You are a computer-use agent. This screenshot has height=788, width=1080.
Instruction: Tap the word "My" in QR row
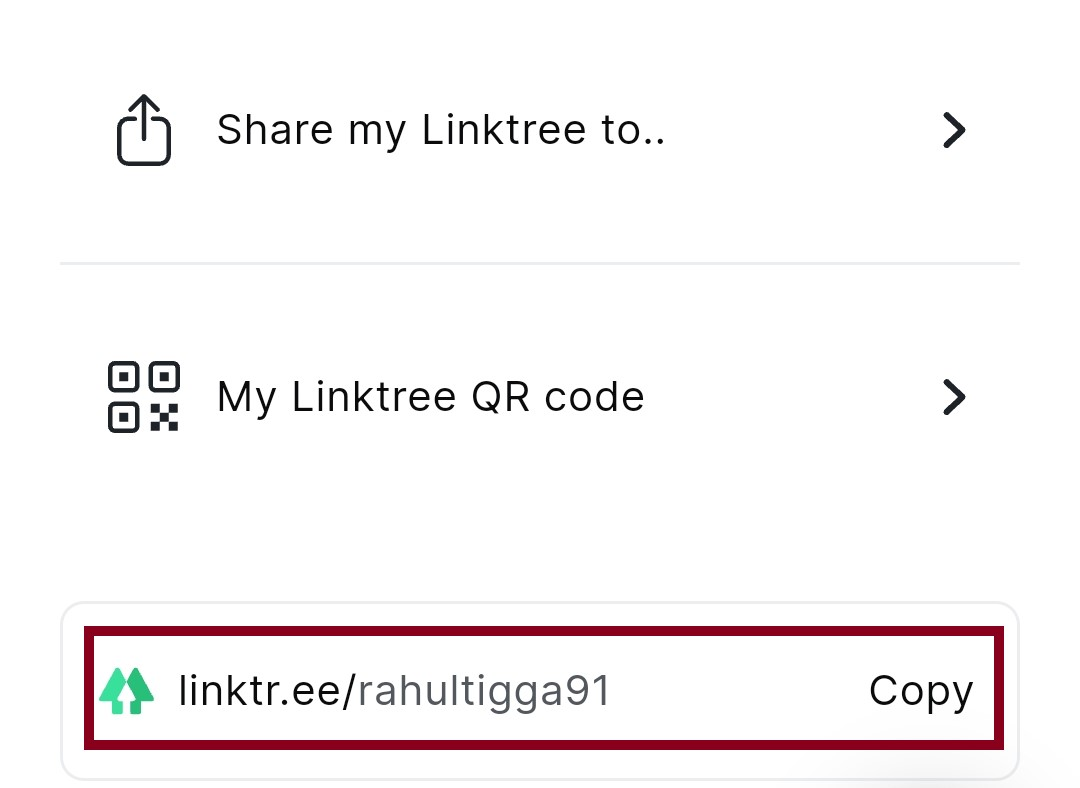[x=246, y=397]
